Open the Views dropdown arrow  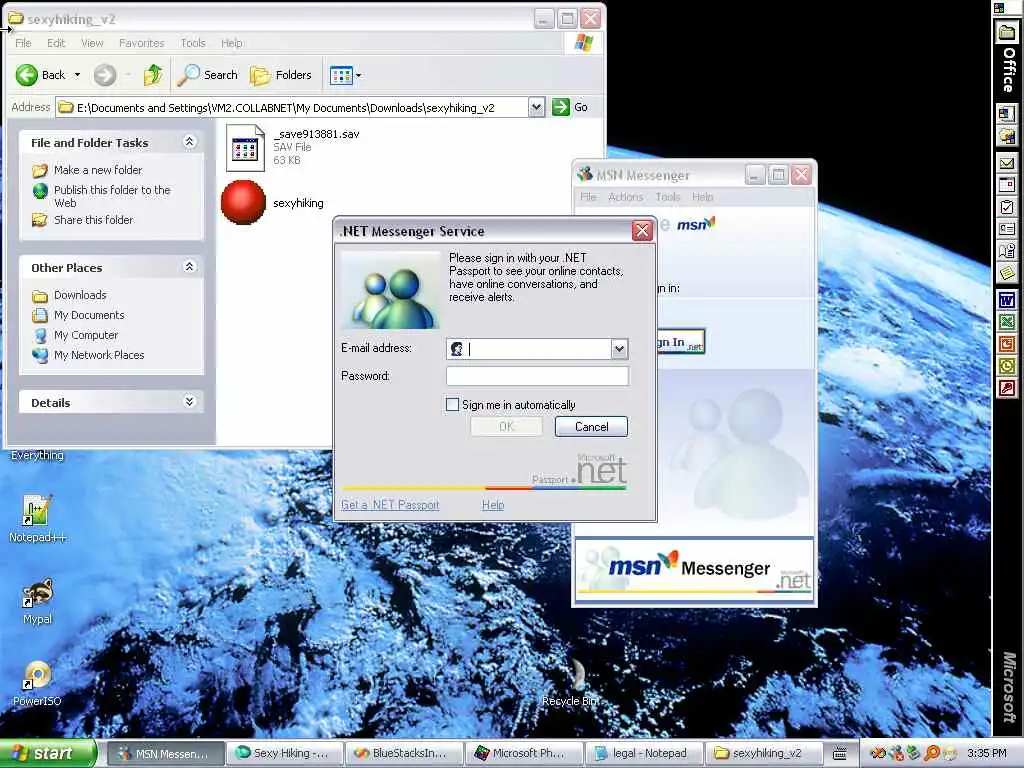click(x=358, y=76)
